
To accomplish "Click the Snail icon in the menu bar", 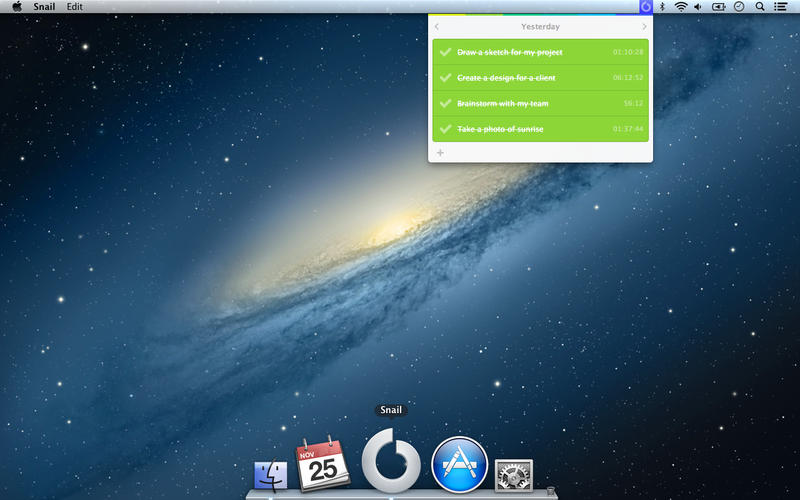I will coord(646,6).
